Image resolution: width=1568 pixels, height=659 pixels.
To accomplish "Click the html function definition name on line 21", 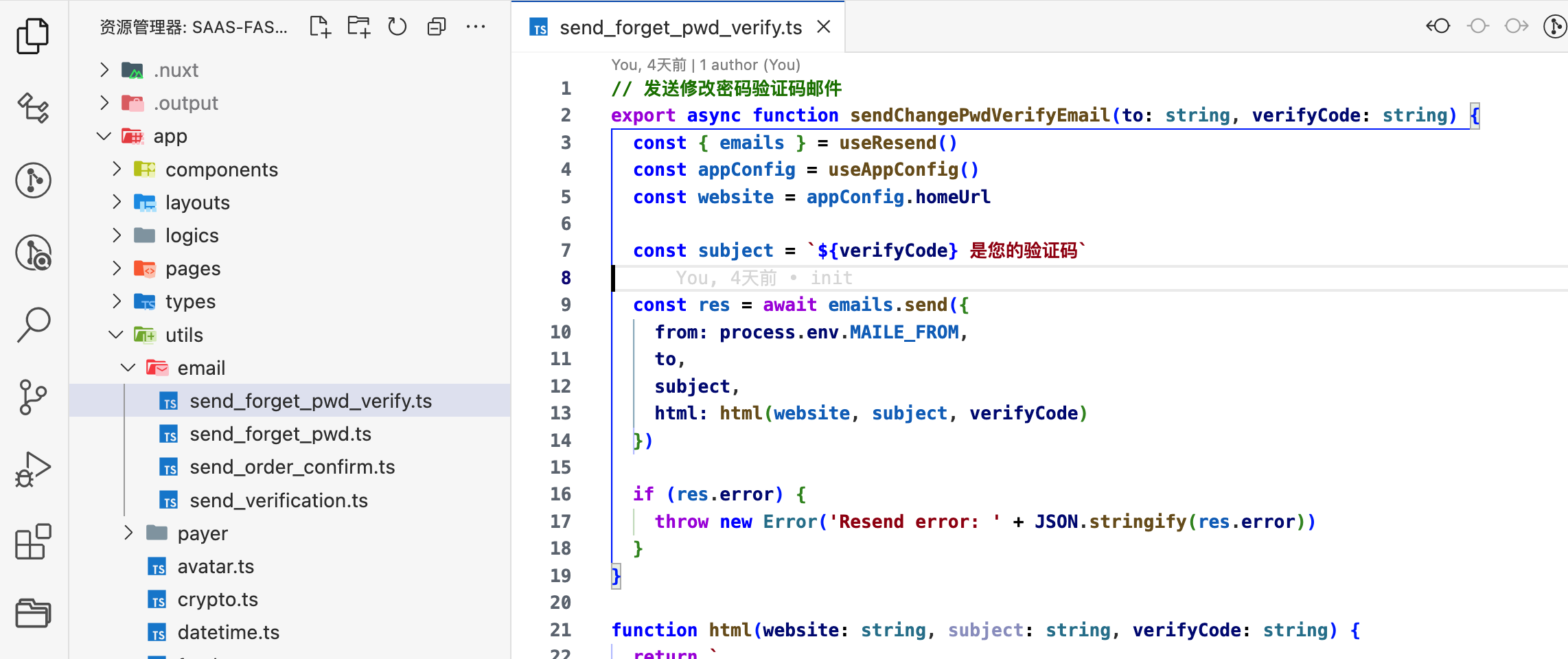I will (730, 630).
